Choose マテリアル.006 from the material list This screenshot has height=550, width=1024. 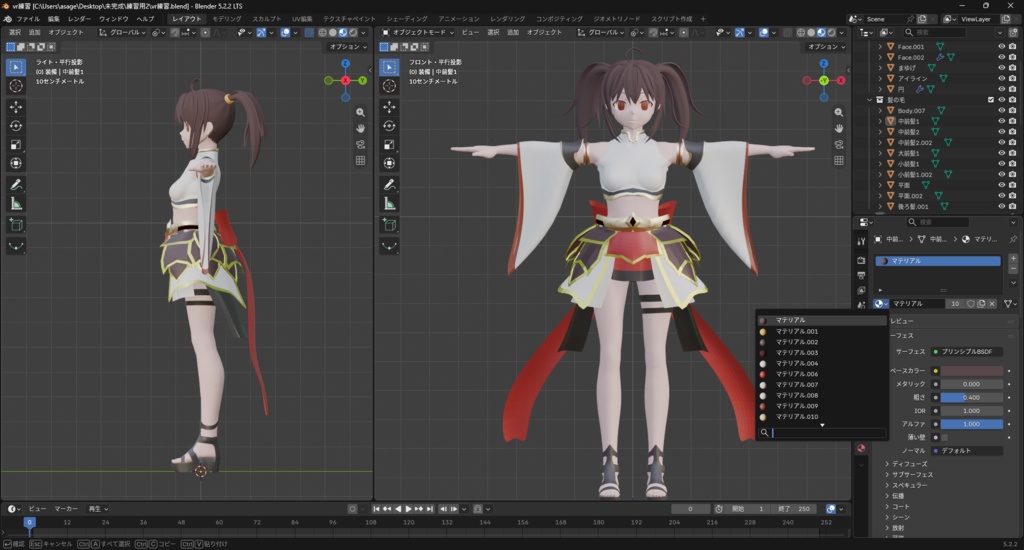(x=822, y=374)
